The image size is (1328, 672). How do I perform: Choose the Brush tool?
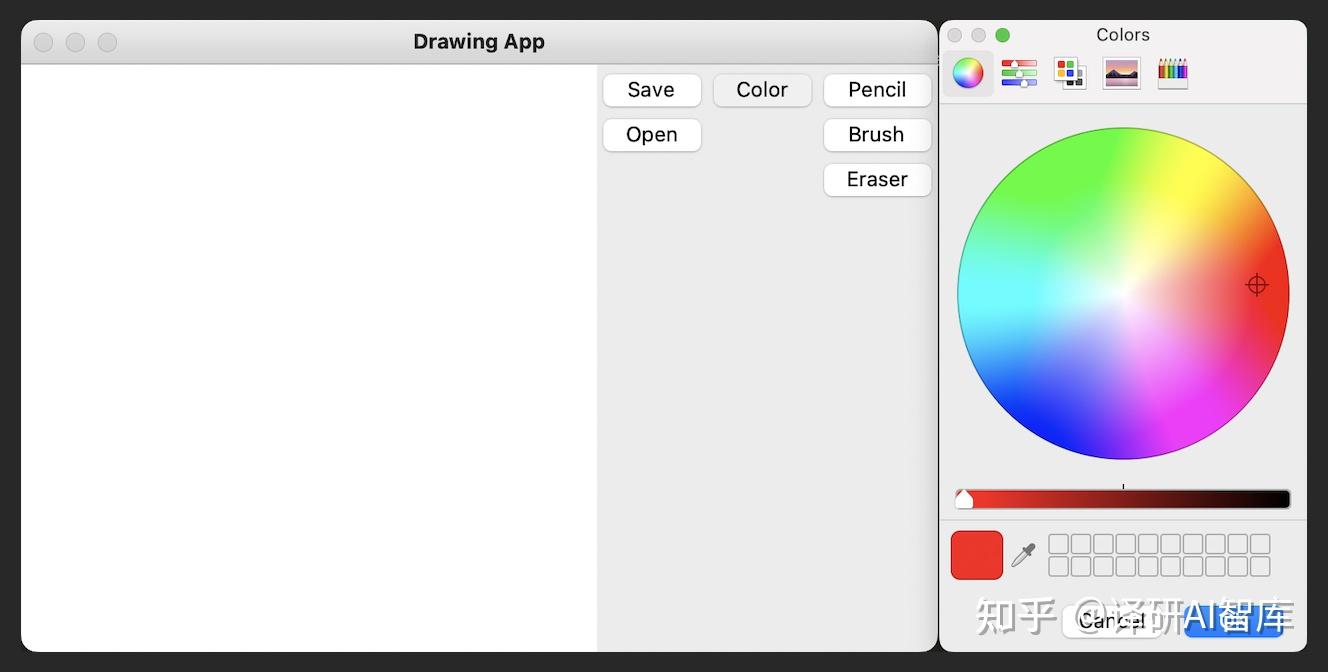click(877, 135)
